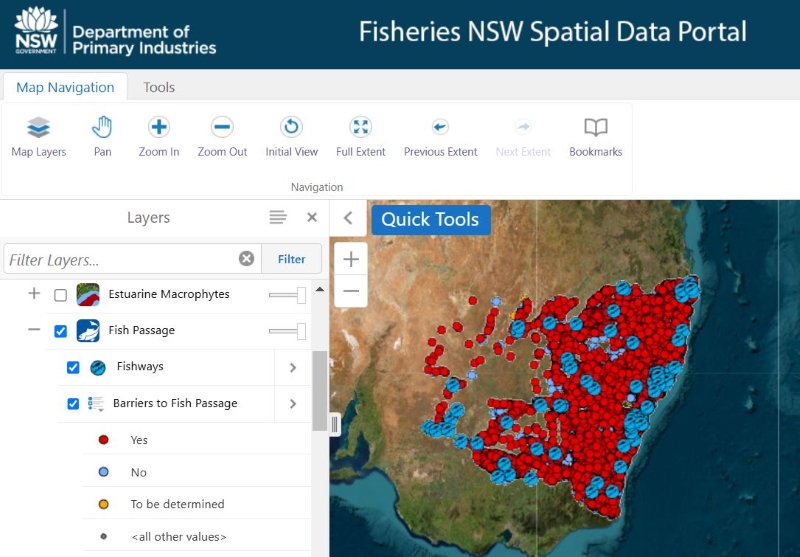This screenshot has height=557, width=800.
Task: Click the Fisheries NSW Spatial Data Portal title
Action: coord(553,32)
